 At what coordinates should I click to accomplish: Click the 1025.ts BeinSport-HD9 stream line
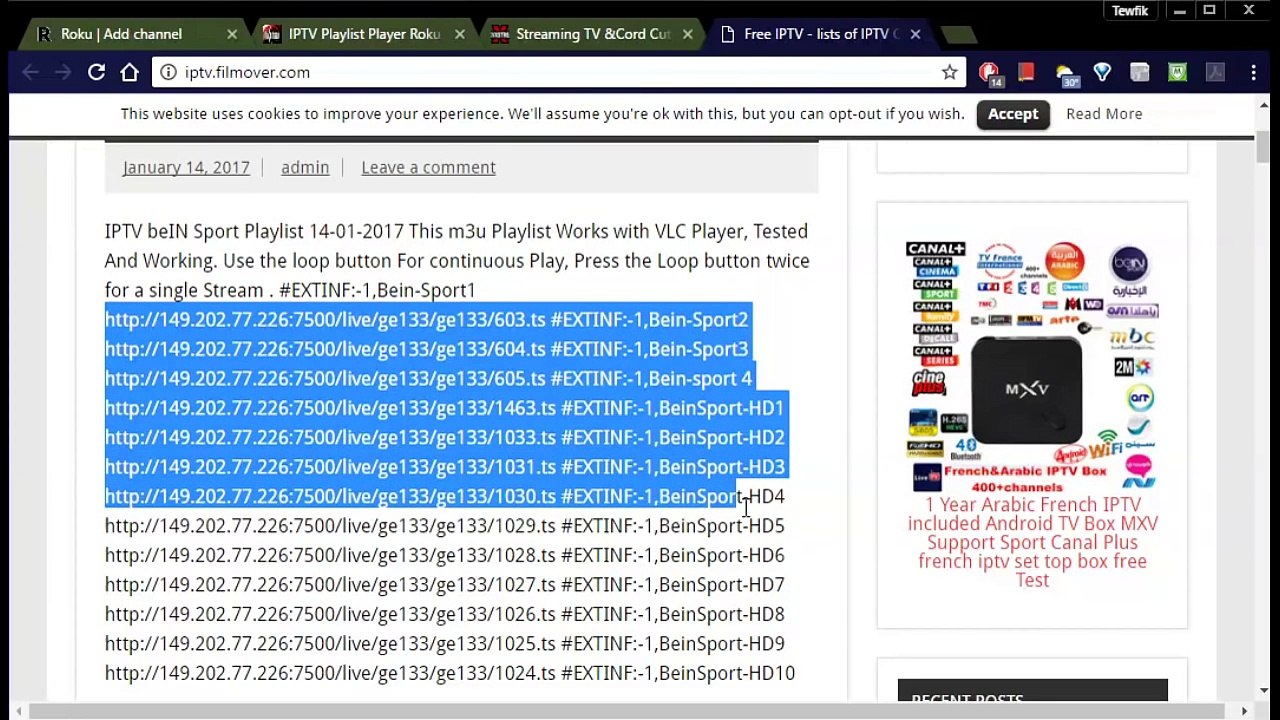click(x=444, y=644)
